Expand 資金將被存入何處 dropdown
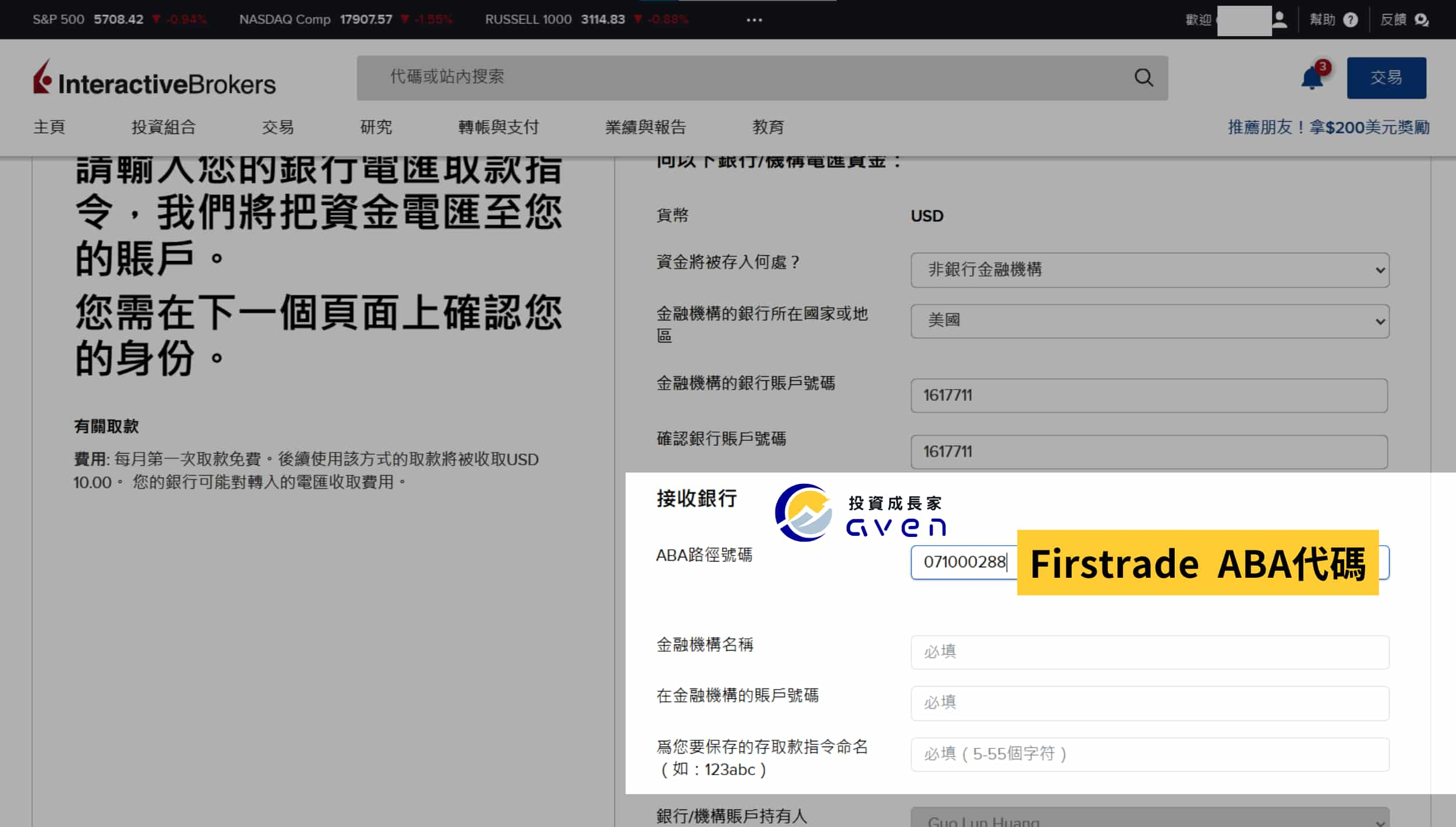The image size is (1456, 827). pos(1150,270)
